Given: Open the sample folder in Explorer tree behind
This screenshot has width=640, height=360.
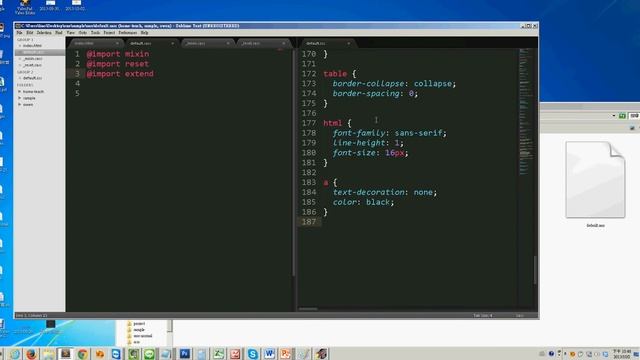Looking at the screenshot, I should tap(139, 330).
